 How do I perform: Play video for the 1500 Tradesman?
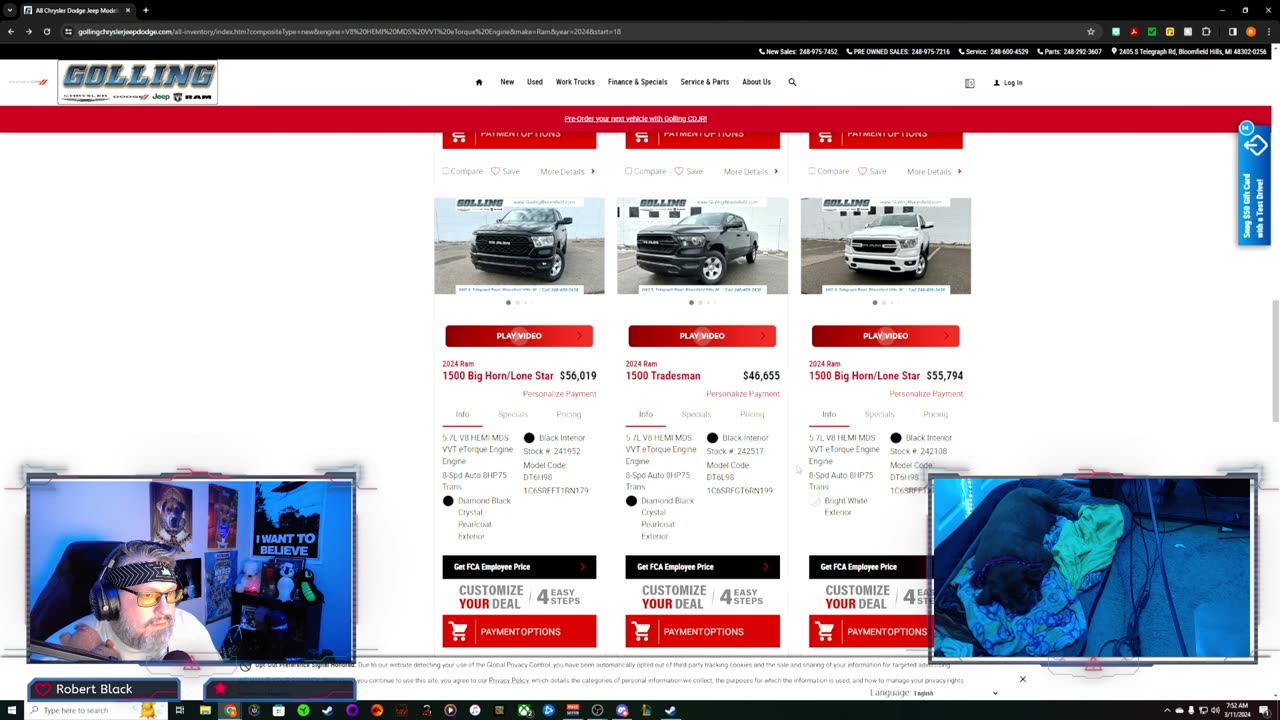[702, 336]
